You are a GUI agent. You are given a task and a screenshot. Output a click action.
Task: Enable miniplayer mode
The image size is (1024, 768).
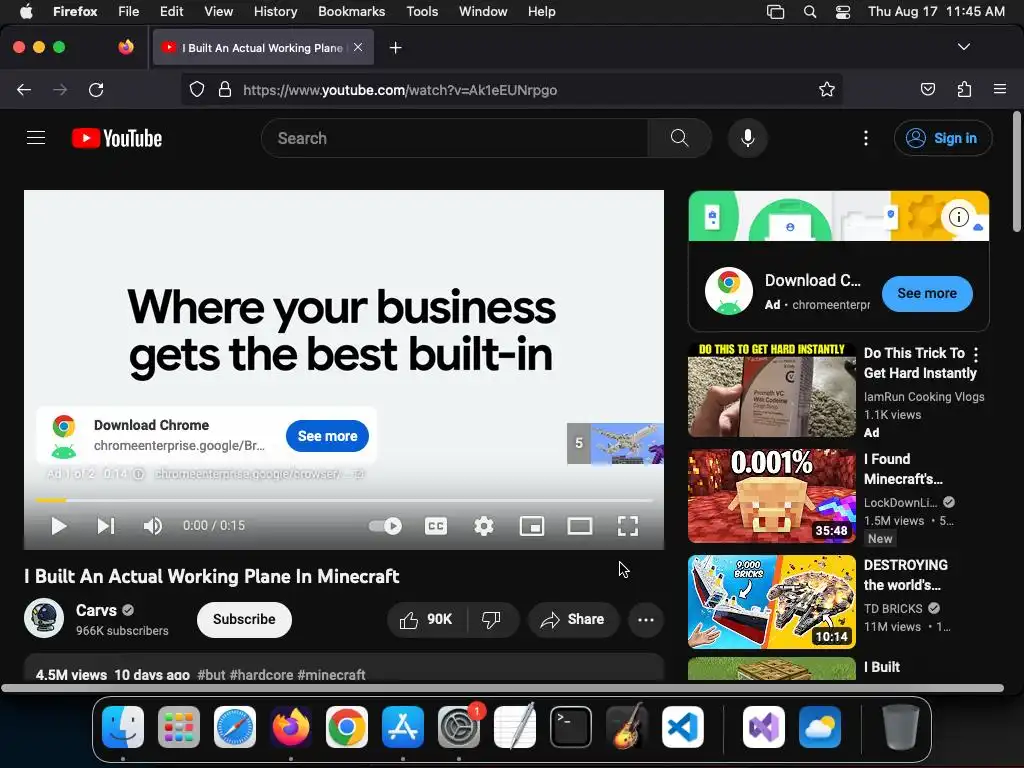tap(532, 526)
